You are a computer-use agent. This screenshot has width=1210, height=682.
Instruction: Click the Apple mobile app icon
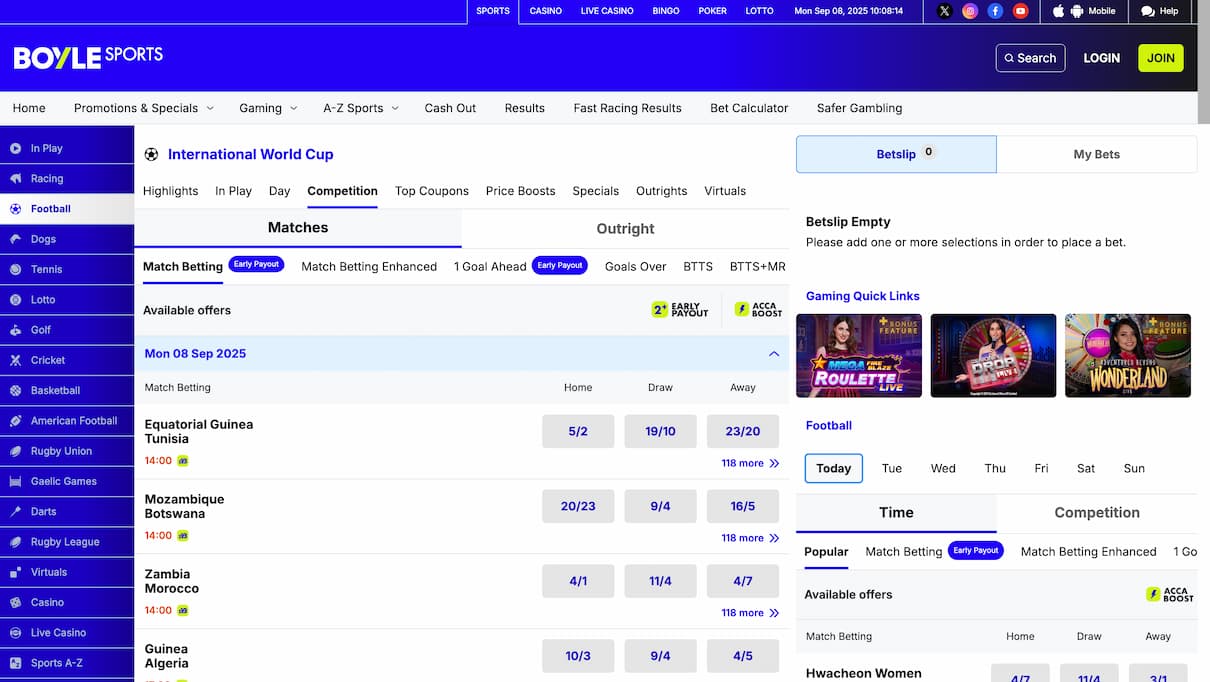[1059, 11]
